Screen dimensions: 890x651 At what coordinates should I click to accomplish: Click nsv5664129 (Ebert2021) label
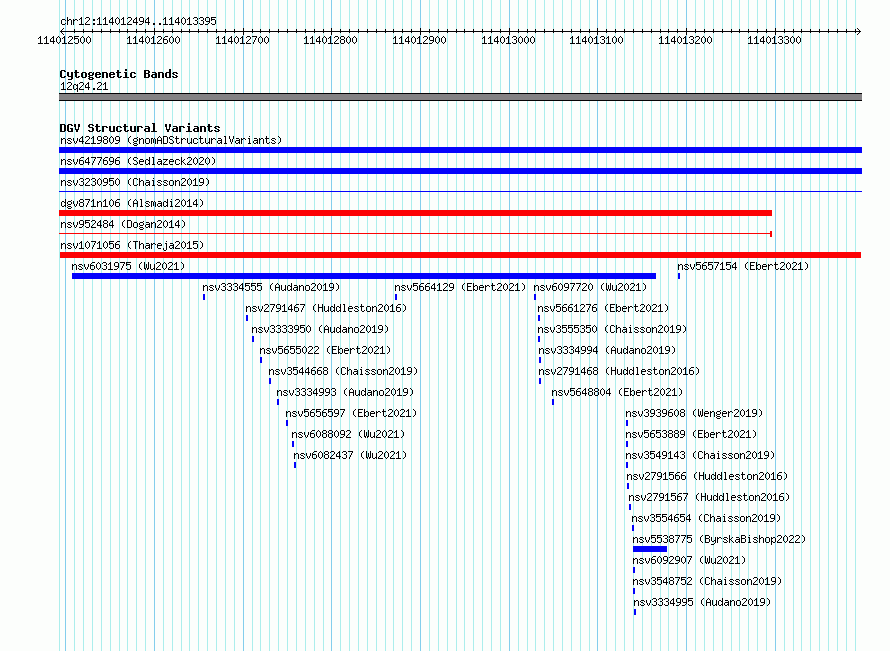pyautogui.click(x=460, y=287)
